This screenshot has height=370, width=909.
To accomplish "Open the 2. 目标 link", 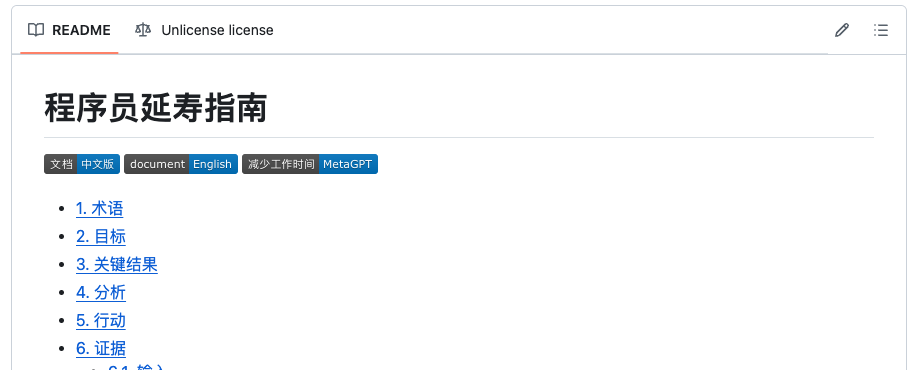I will click(101, 237).
